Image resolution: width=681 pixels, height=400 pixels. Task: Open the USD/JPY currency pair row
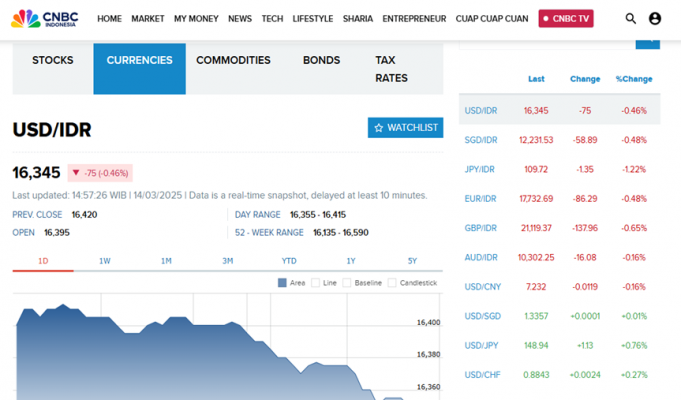(x=481, y=346)
